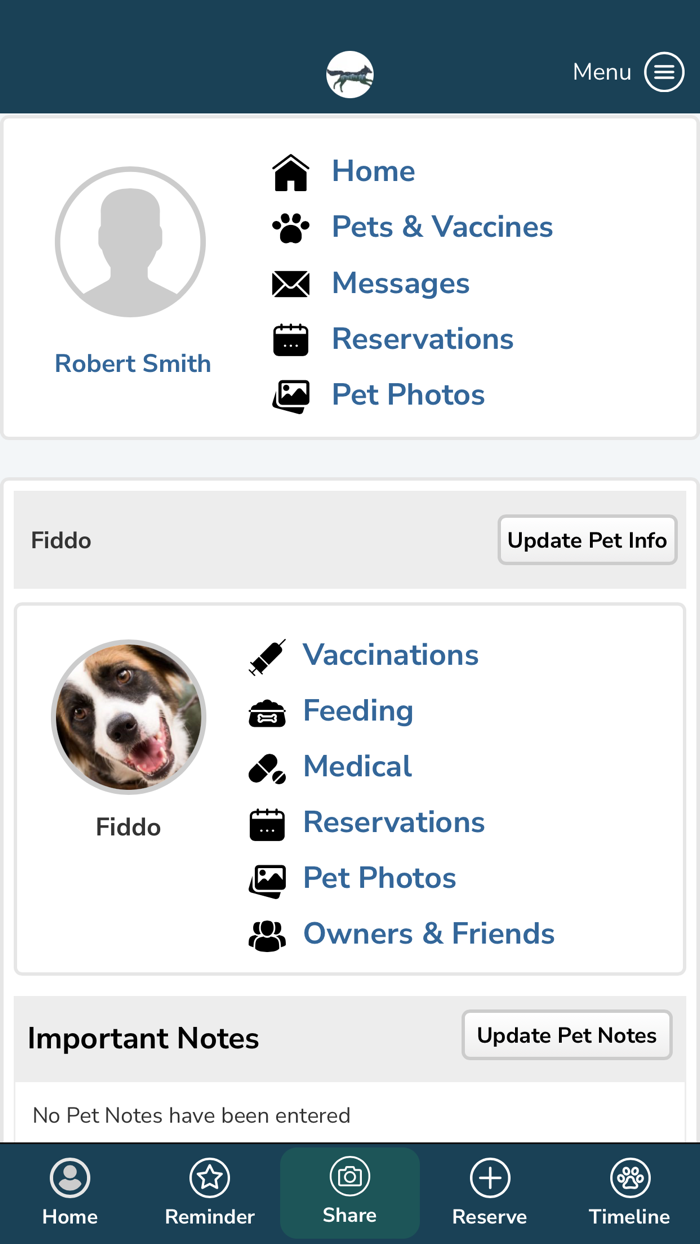Click the Owners & Friends people icon
Viewport: 700px width, 1244px height.
coord(267,934)
